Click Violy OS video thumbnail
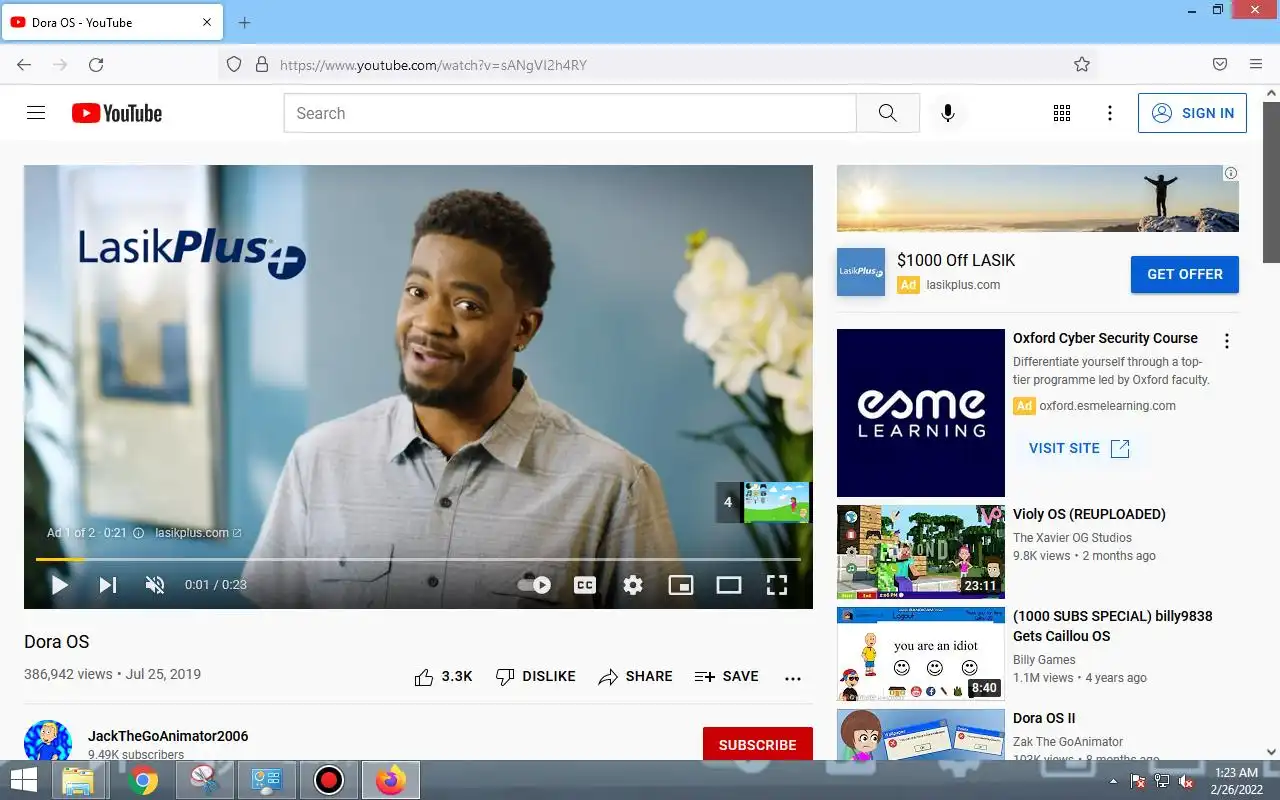 click(921, 552)
